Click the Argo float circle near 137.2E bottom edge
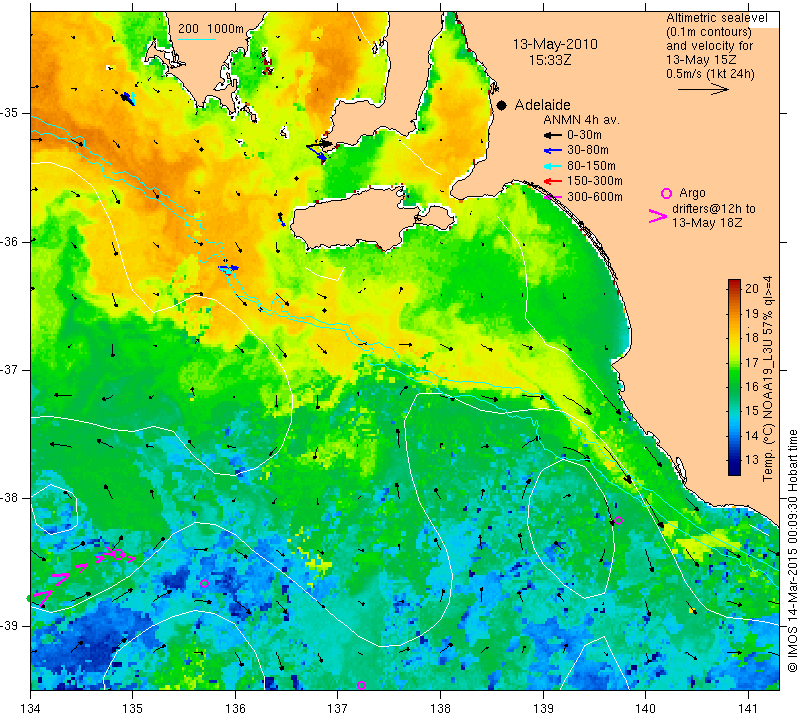This screenshot has height=720, width=800. pos(361,685)
